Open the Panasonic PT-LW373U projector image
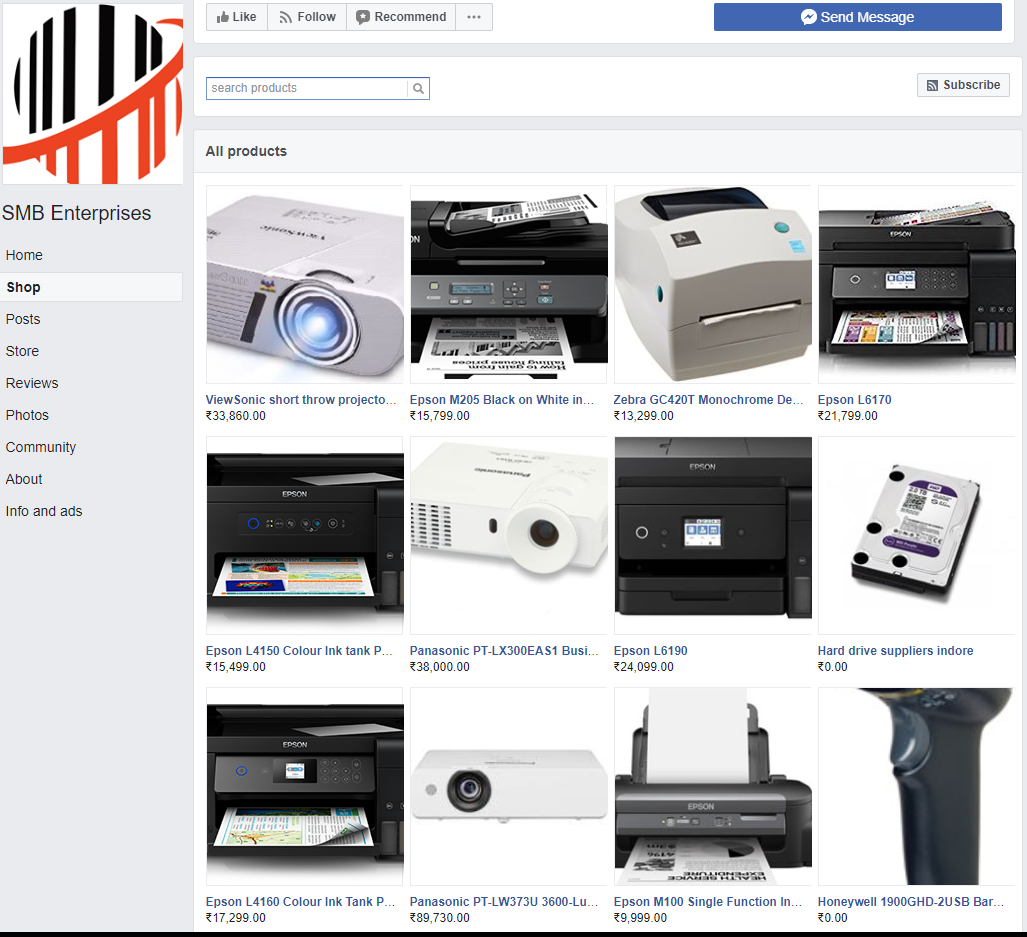Image resolution: width=1027 pixels, height=937 pixels. 509,786
